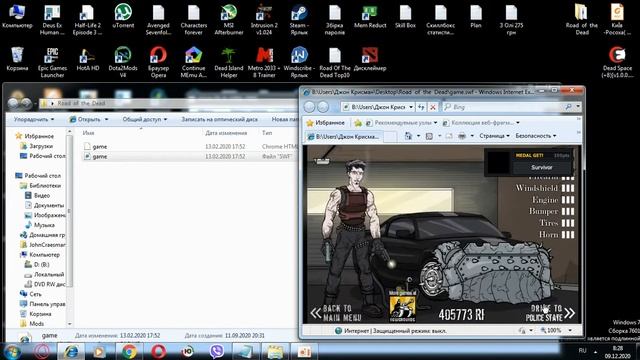Open the Страница dropdown menu
This screenshot has width=640, height=360.
click(494, 136)
